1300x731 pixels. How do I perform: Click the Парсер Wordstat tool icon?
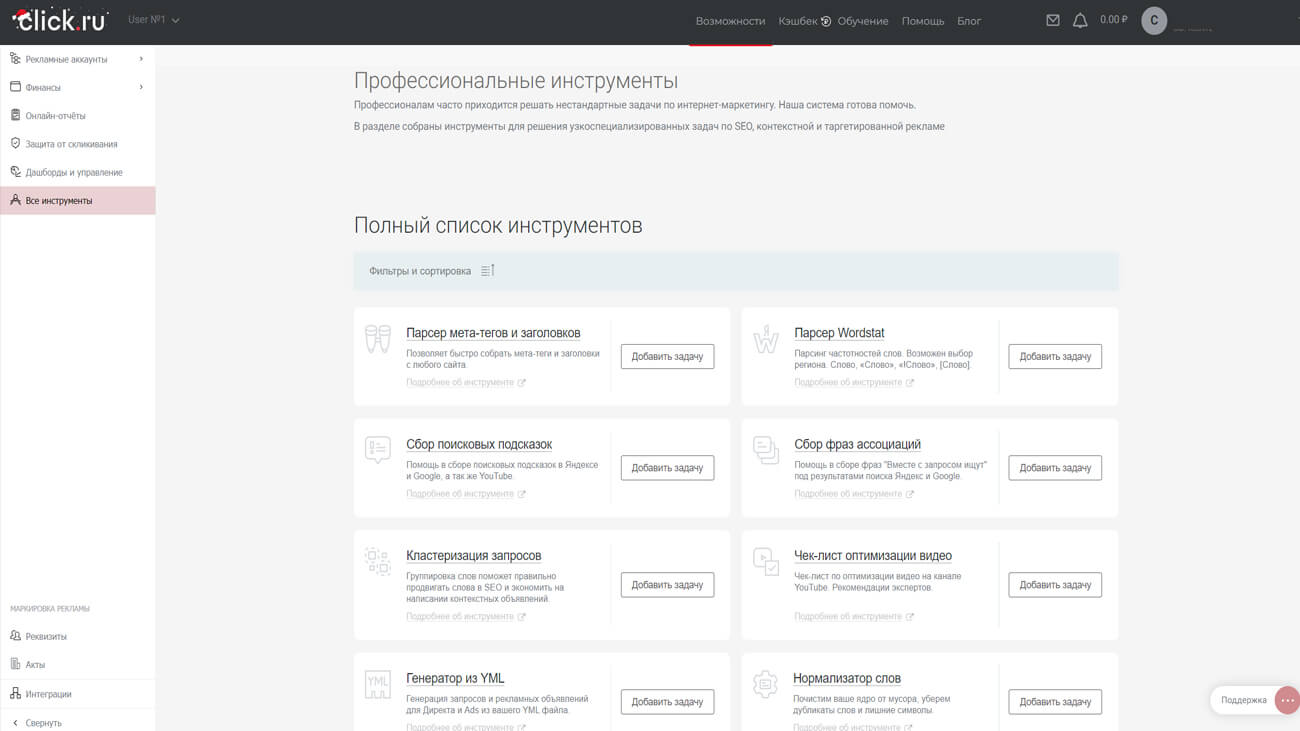pyautogui.click(x=766, y=340)
